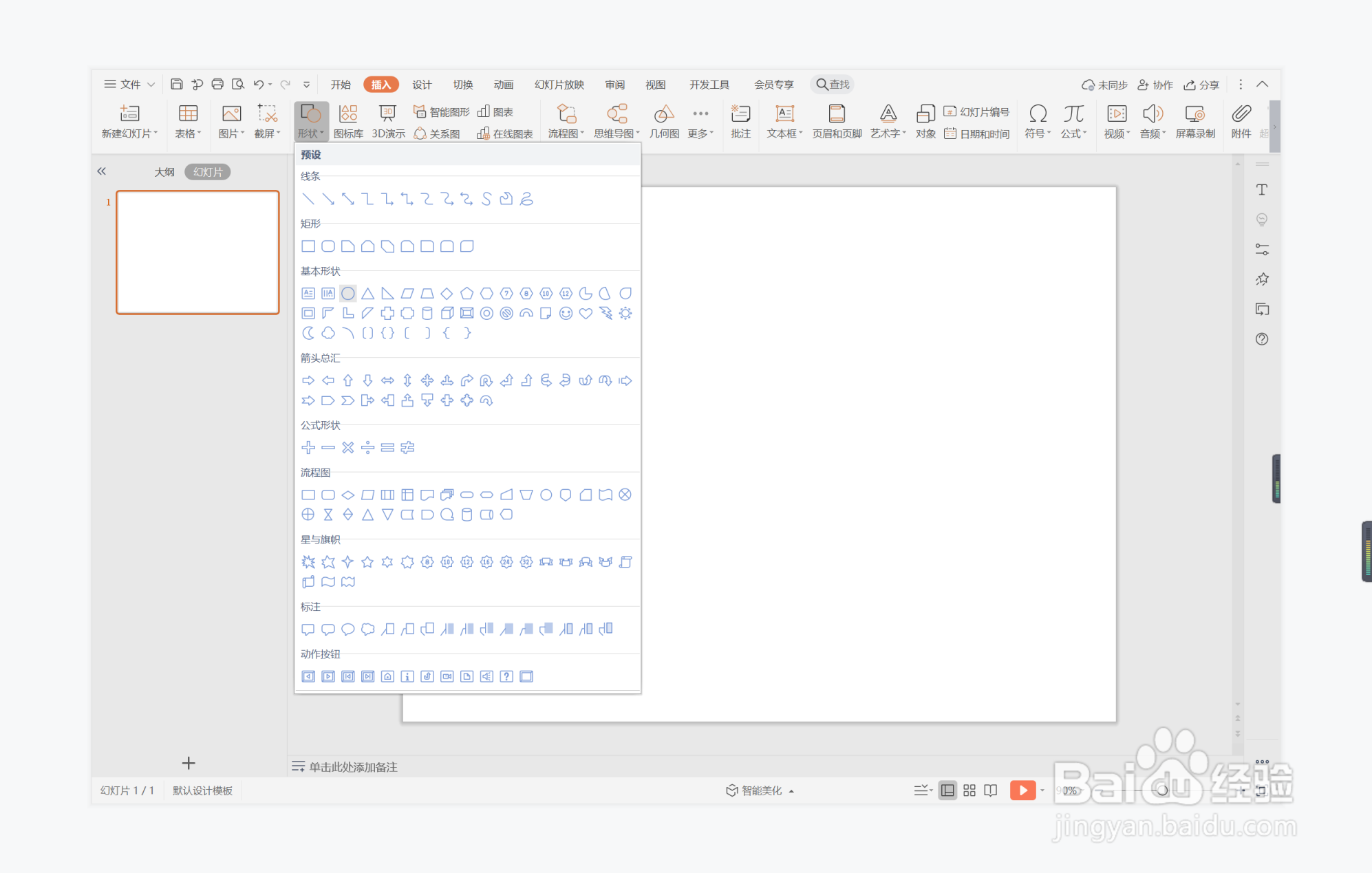Pick the heart shape from basic shapes
This screenshot has width=1372, height=873.
[x=586, y=314]
